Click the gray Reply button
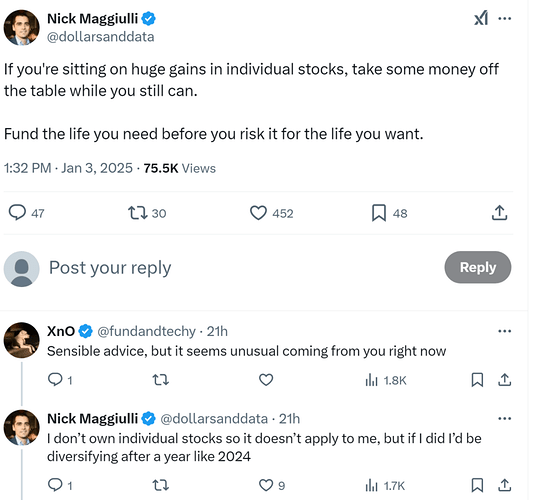Viewport: 536px width, 500px height. (478, 267)
